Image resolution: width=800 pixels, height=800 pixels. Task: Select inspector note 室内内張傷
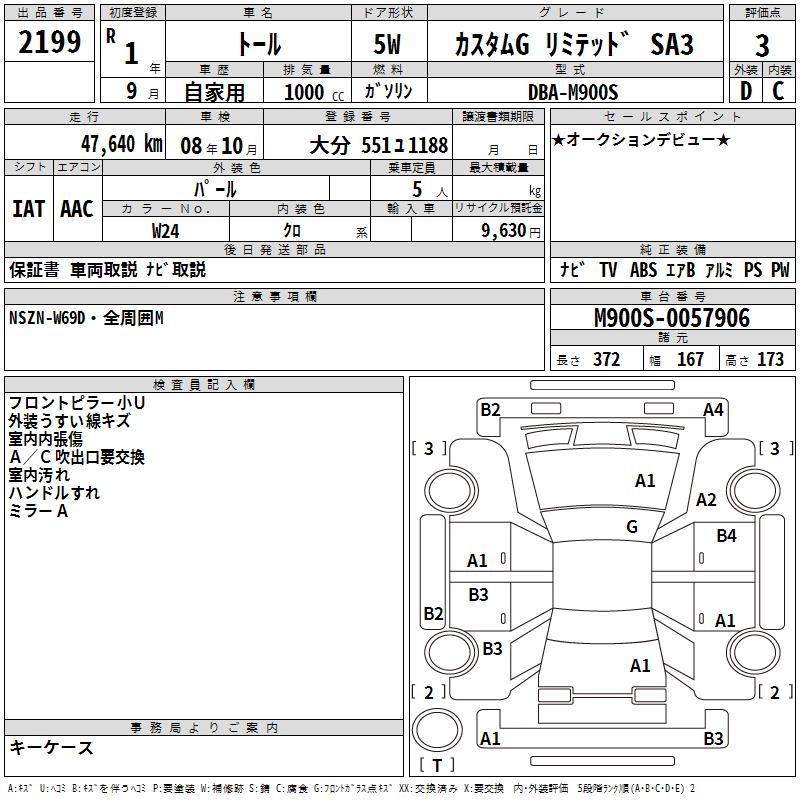(45, 439)
